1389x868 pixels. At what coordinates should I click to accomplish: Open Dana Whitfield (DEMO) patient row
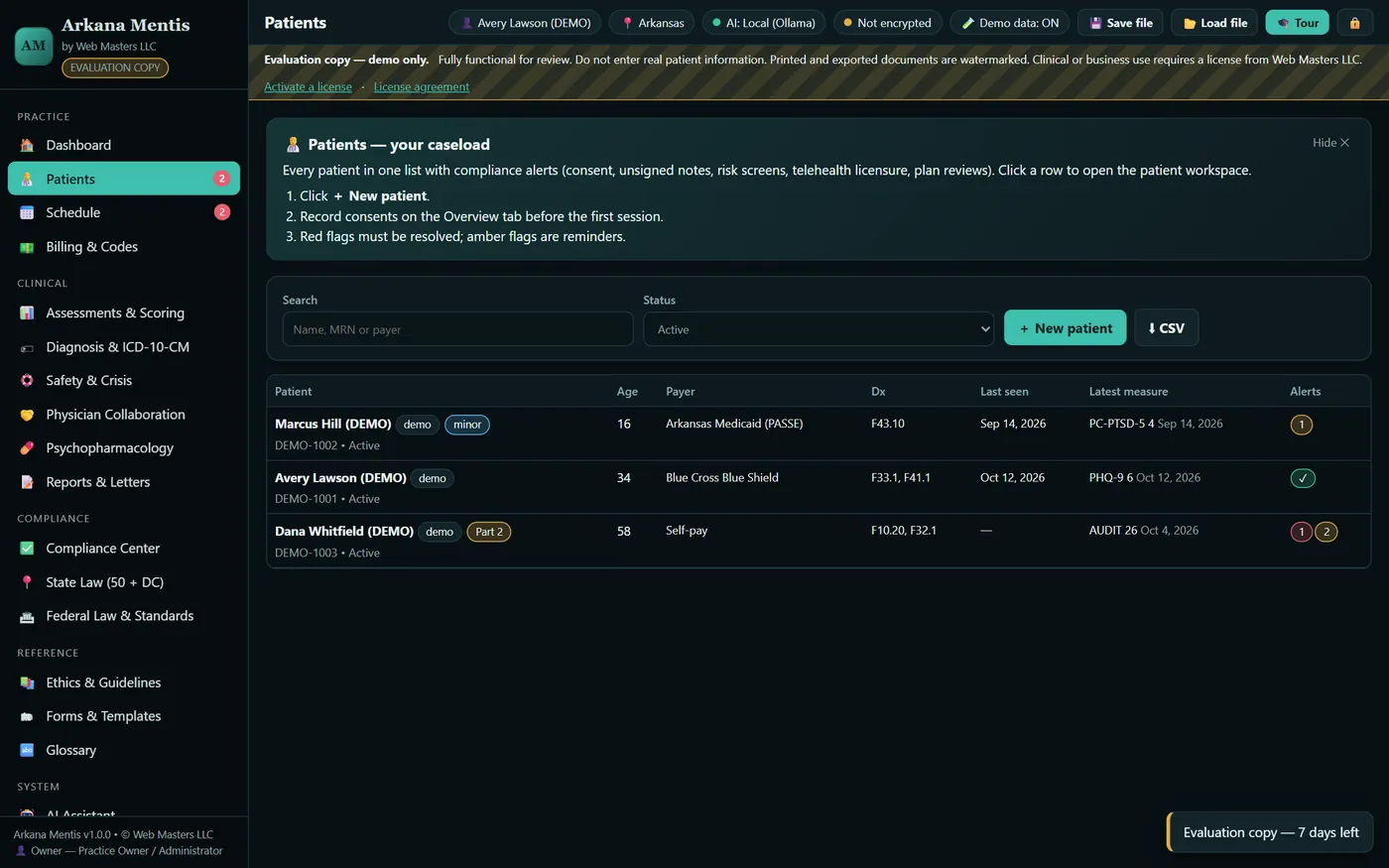[x=819, y=541]
